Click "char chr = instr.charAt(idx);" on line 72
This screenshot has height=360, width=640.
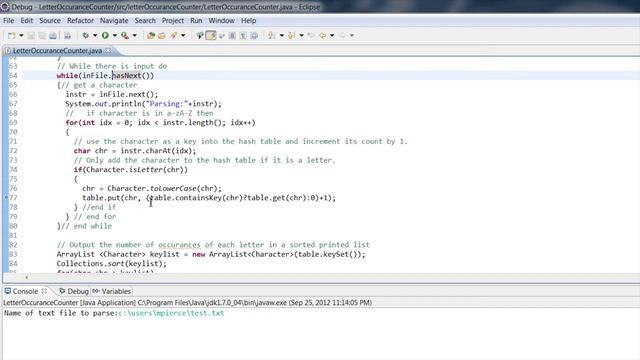pyautogui.click(x=135, y=151)
